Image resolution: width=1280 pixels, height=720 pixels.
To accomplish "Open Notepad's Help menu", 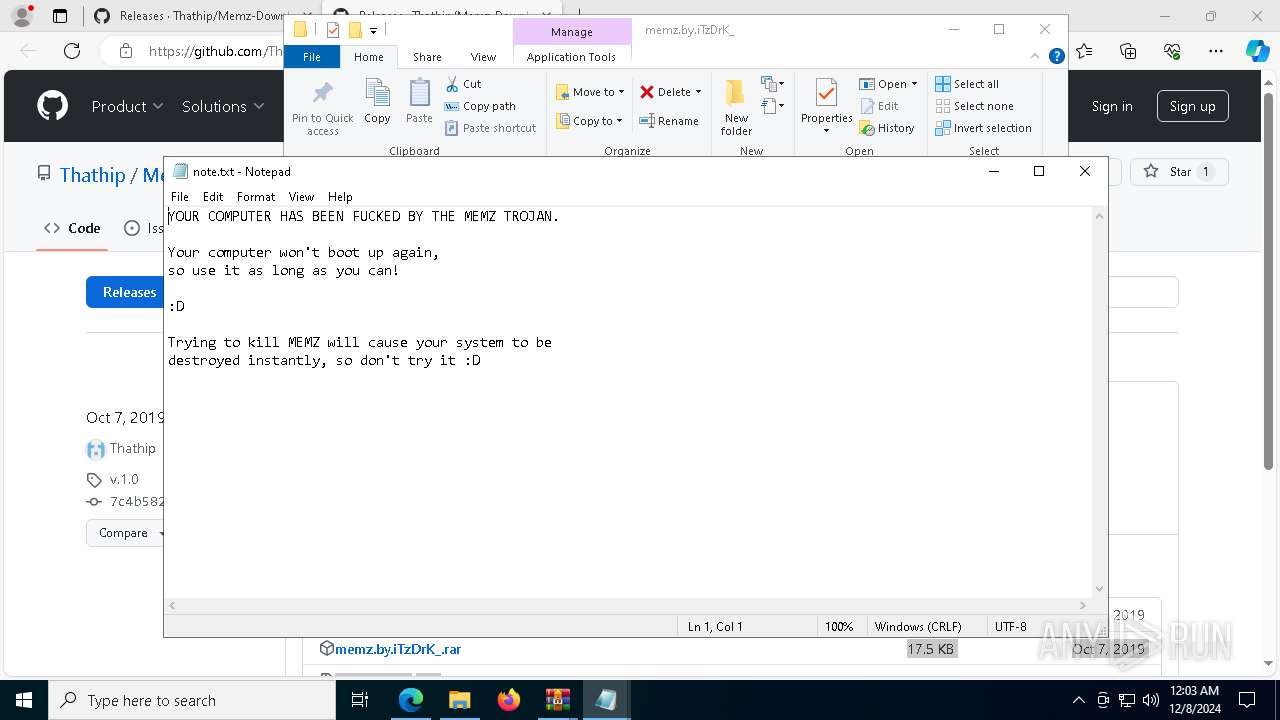I will tap(340, 197).
